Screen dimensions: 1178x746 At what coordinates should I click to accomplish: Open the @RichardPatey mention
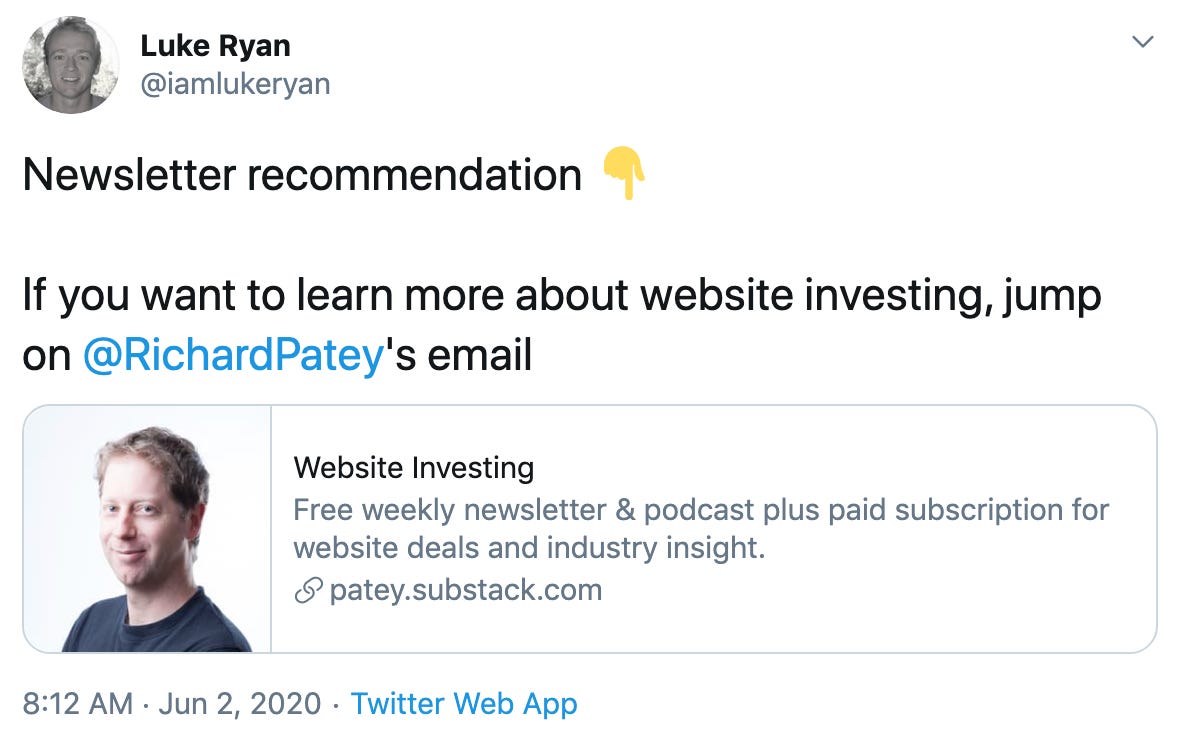click(234, 355)
